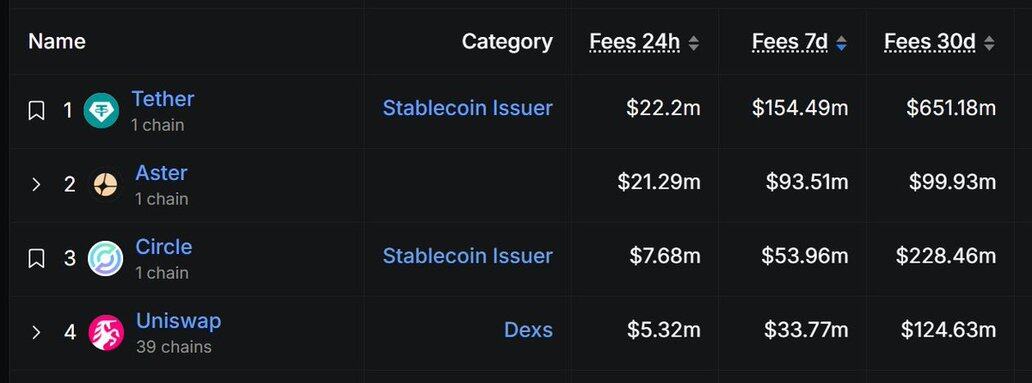Image resolution: width=1032 pixels, height=383 pixels.
Task: Click the Uniswap unicorn icon
Action: point(106,332)
